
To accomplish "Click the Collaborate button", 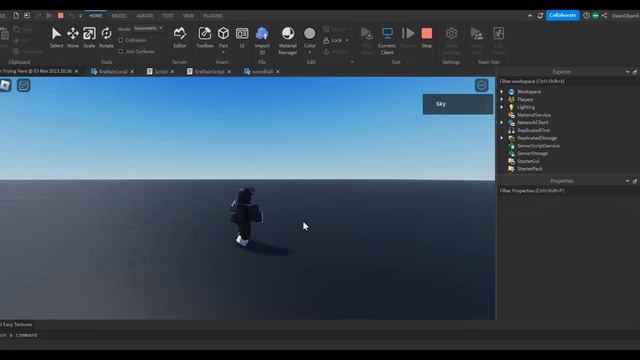I will 562,16.
